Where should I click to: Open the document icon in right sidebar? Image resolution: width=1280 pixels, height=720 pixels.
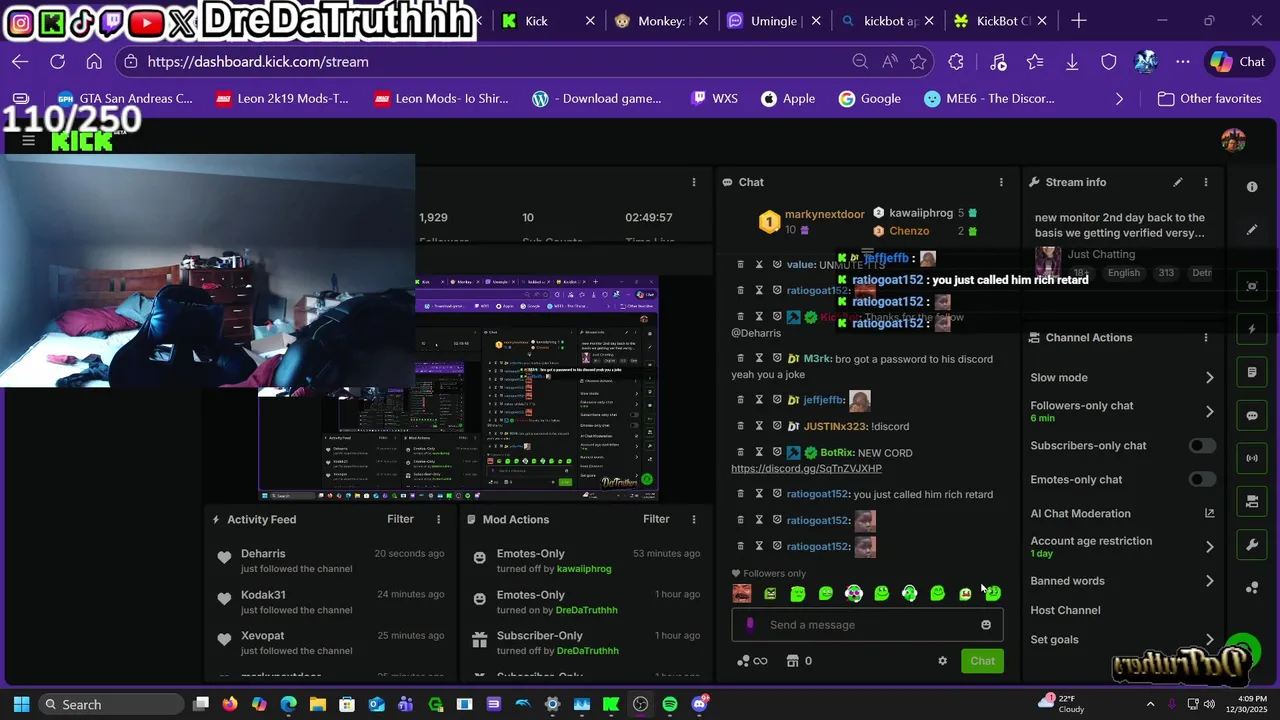[1252, 372]
